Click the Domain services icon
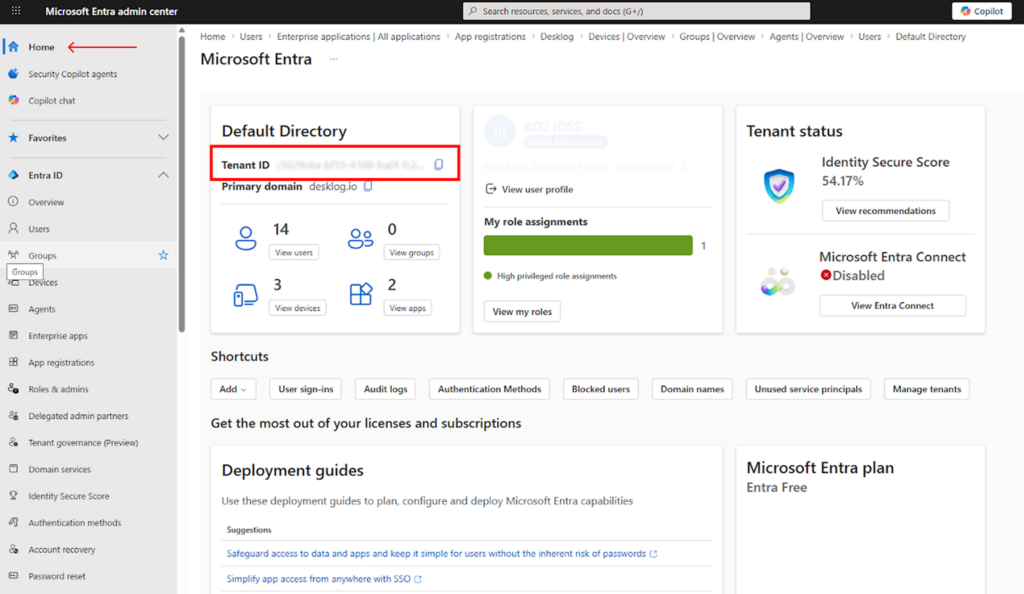The height and width of the screenshot is (594, 1024). coord(13,469)
